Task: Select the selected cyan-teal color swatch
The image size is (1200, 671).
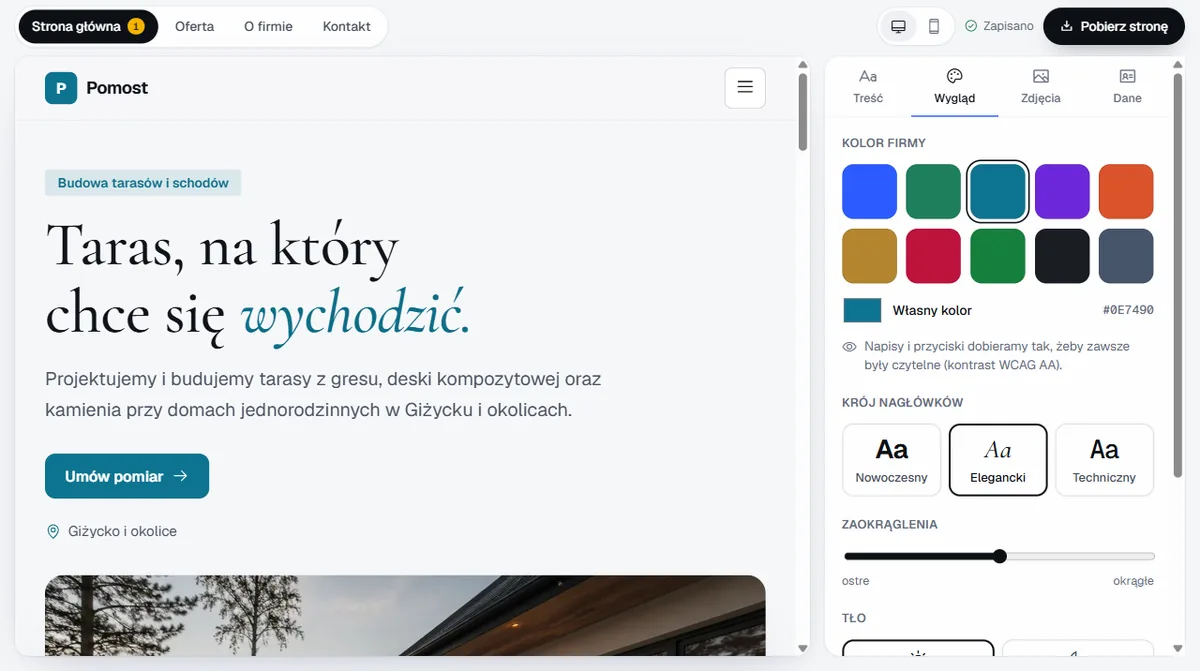Action: click(998, 192)
